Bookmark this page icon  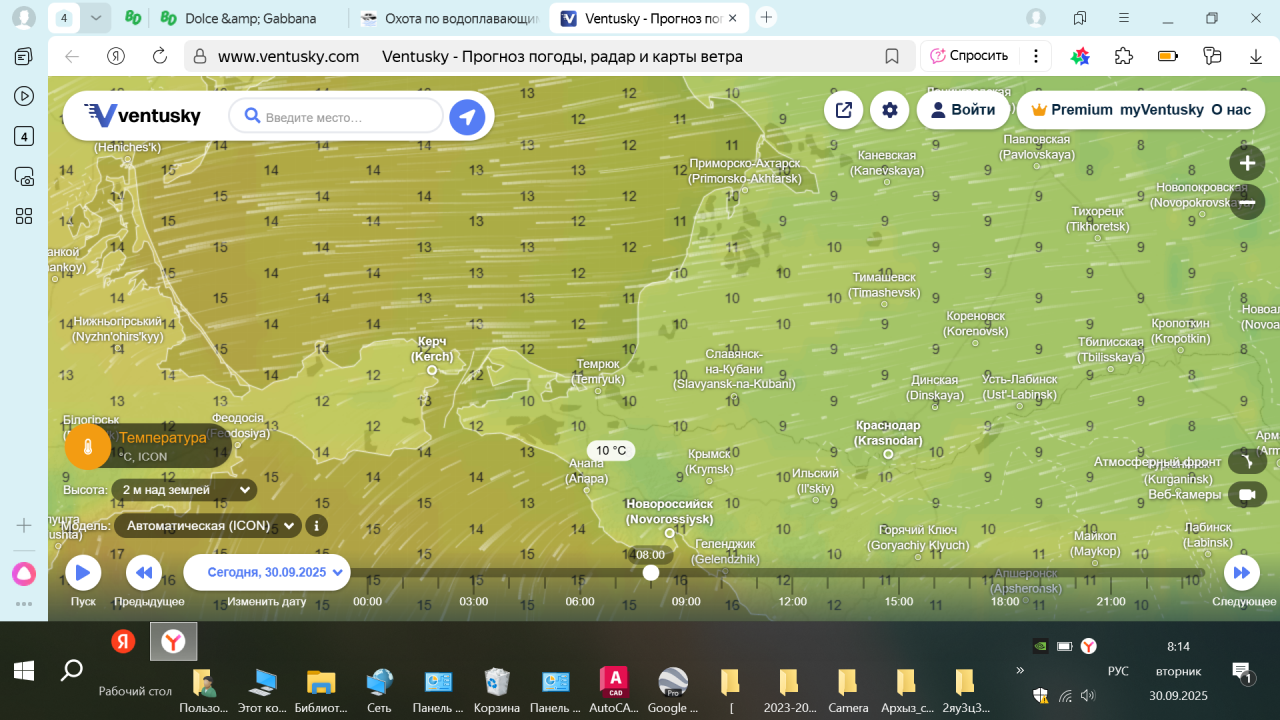(892, 56)
